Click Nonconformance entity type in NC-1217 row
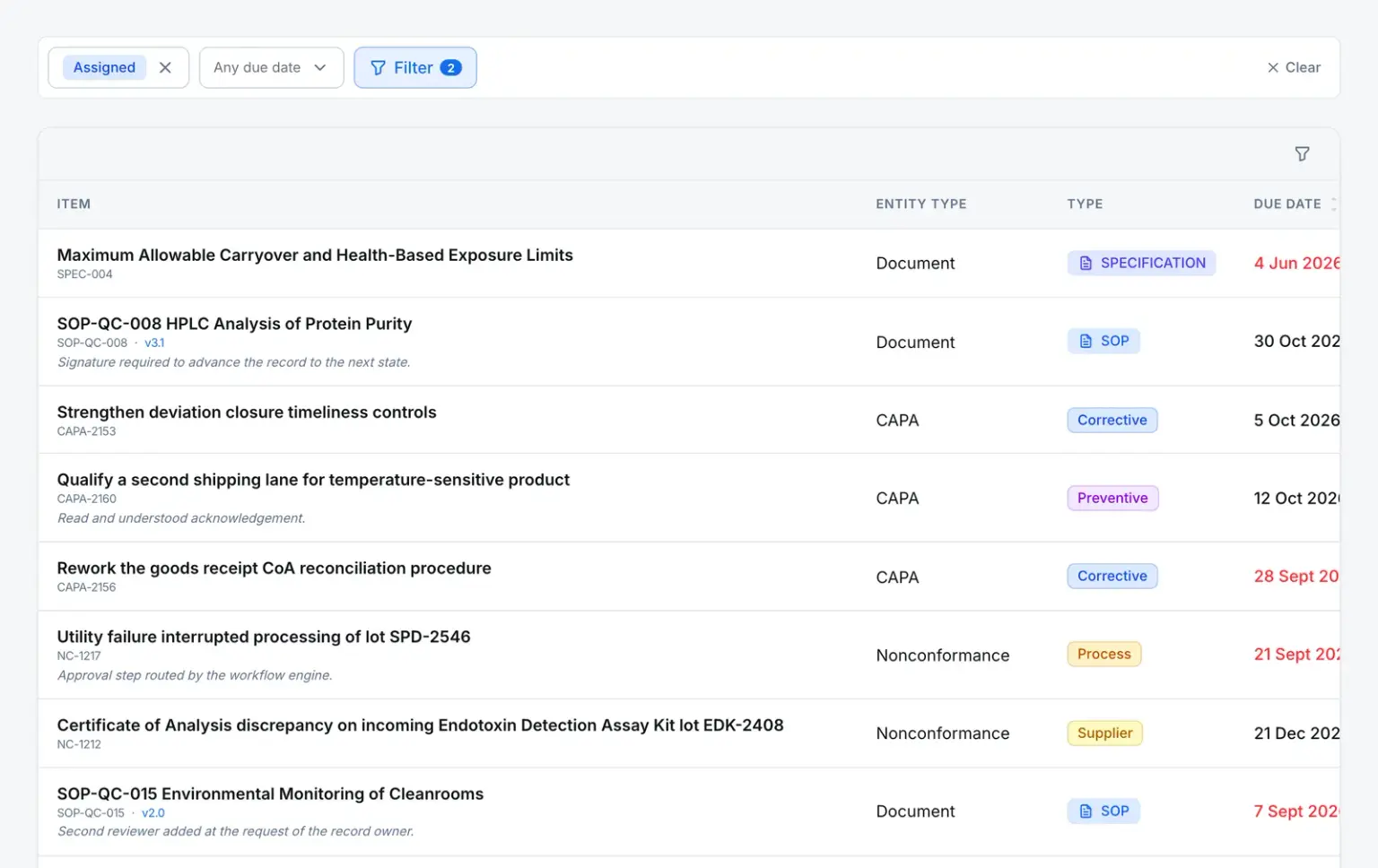The height and width of the screenshot is (868, 1378). 943,655
